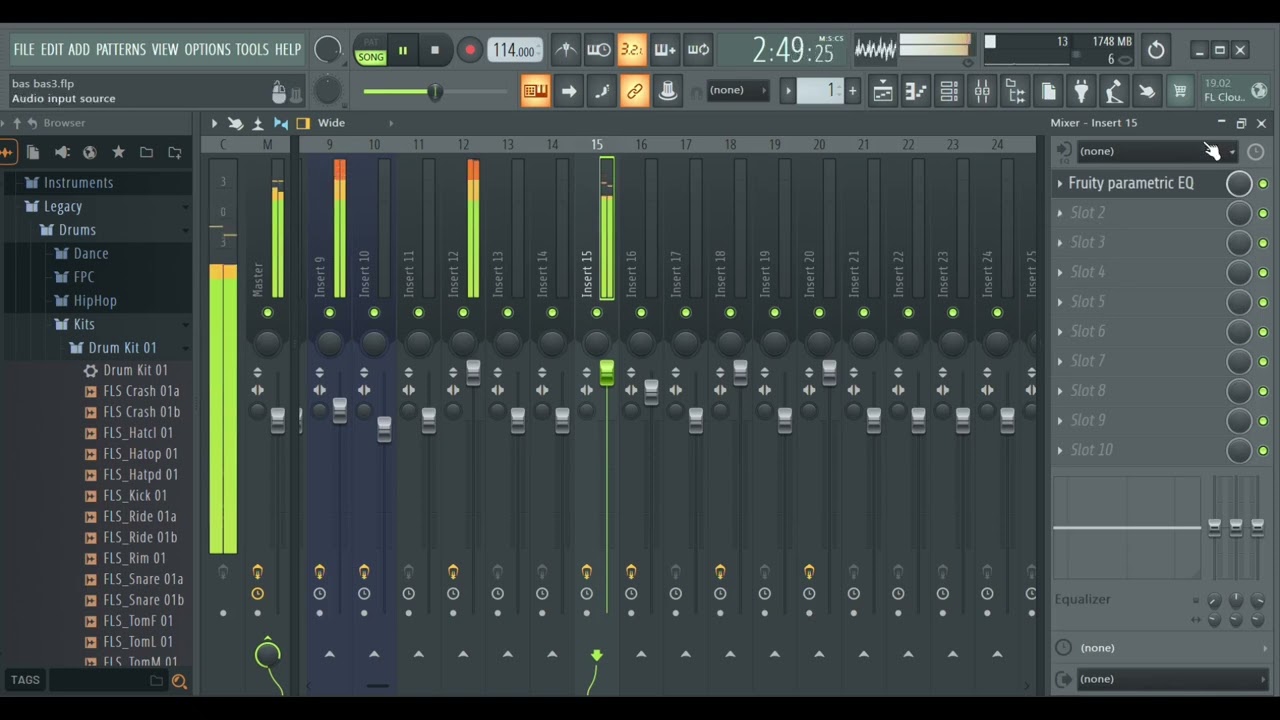
Task: Open the plugin picker plug icon
Action: tap(1081, 92)
